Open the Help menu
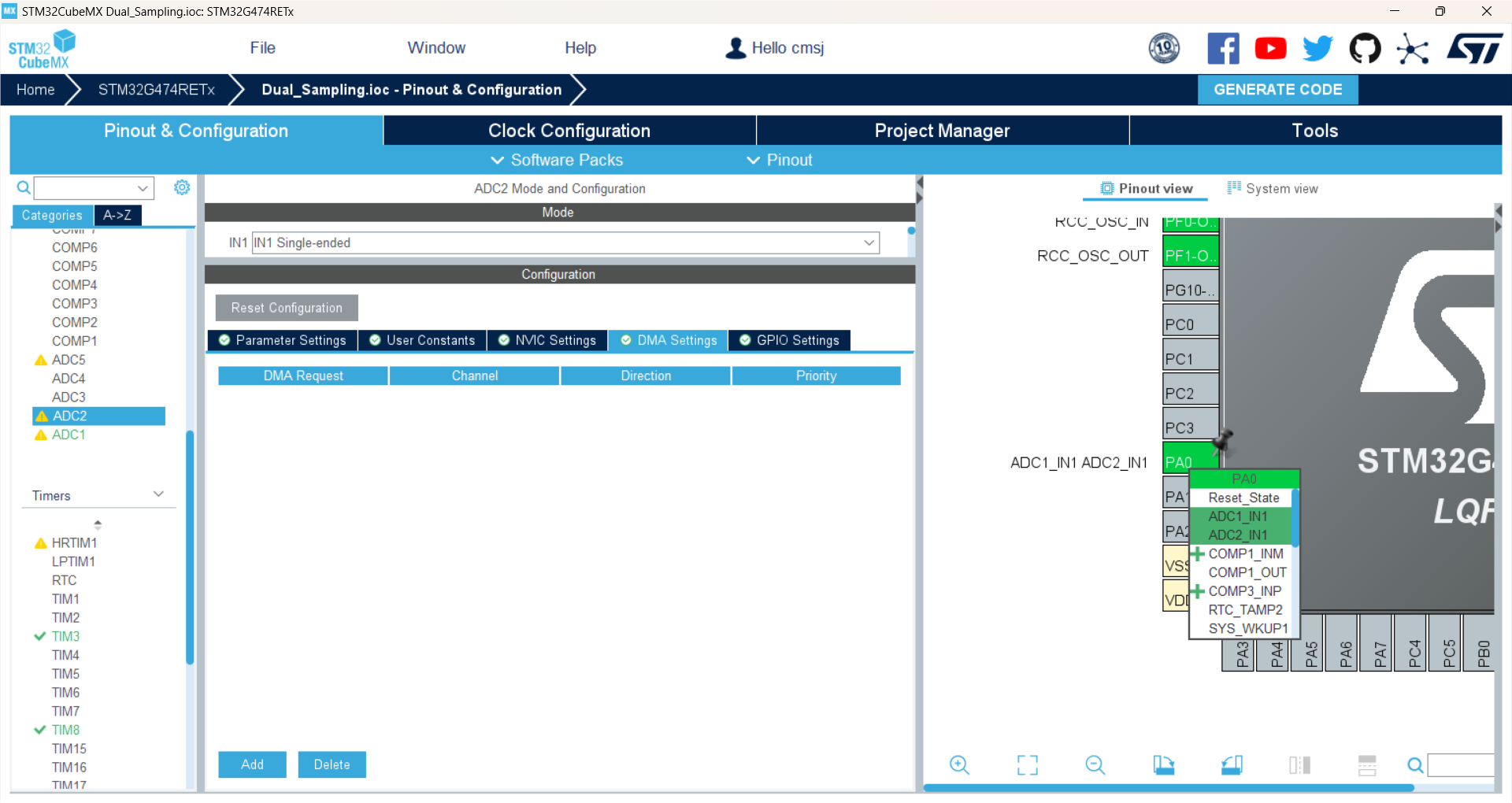This screenshot has height=803, width=1512. tap(580, 48)
